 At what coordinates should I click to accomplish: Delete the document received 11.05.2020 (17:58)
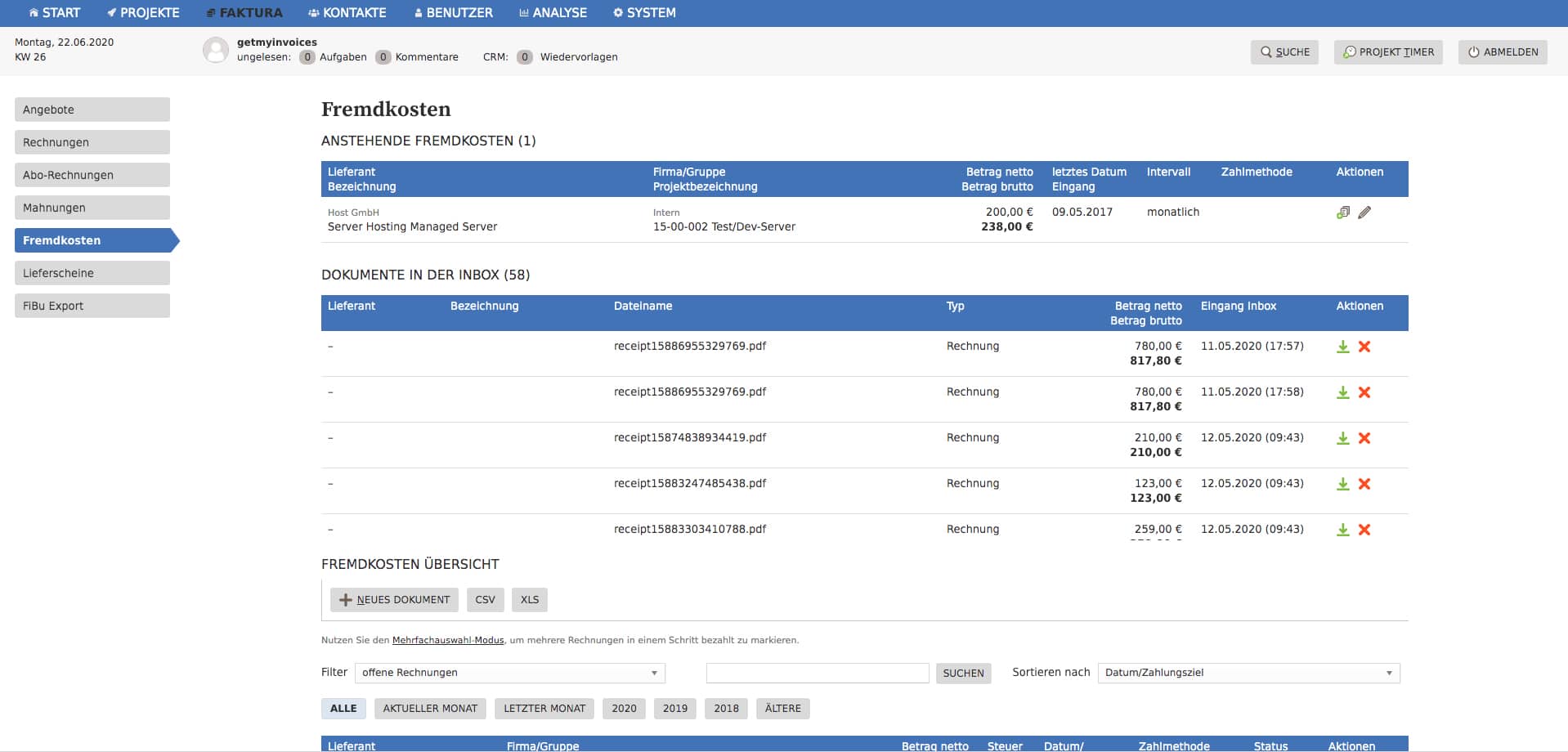pyautogui.click(x=1364, y=392)
